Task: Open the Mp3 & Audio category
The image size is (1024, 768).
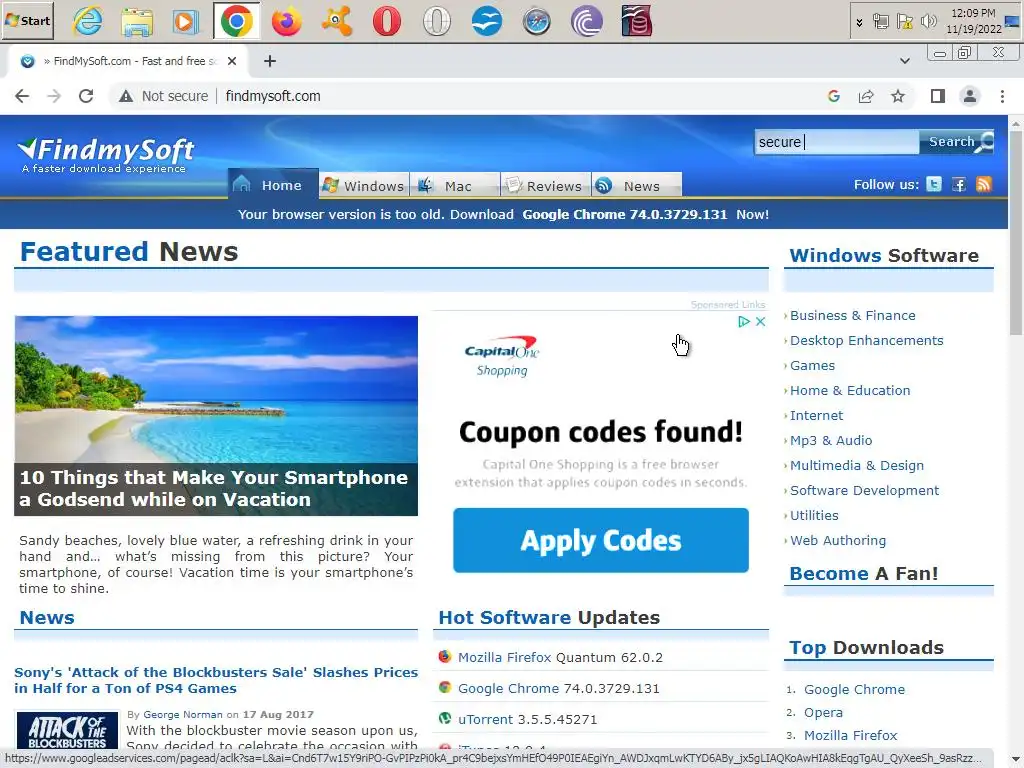Action: coord(831,440)
